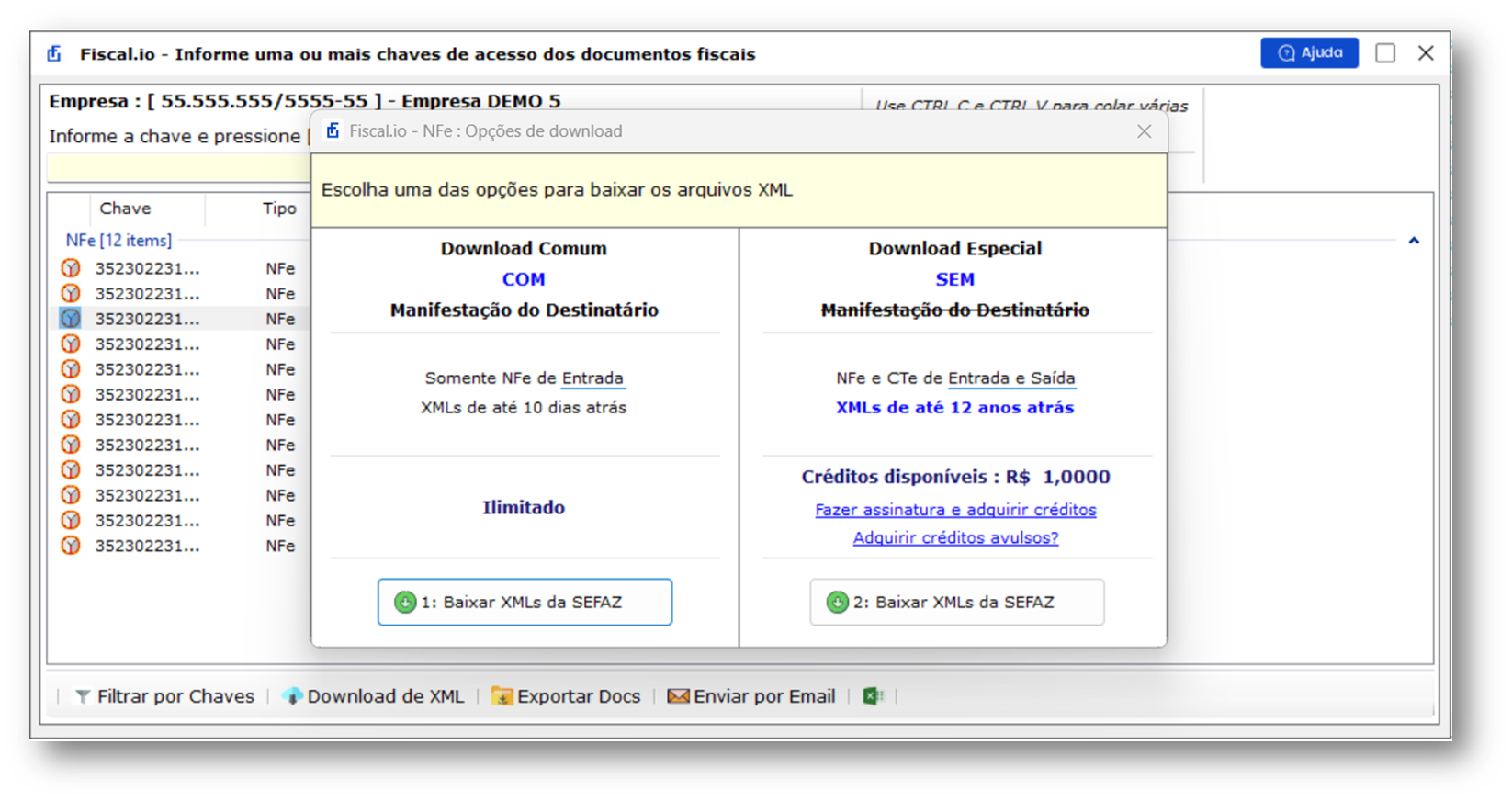
Task: Click the NFe type cell in first row
Action: [280, 269]
